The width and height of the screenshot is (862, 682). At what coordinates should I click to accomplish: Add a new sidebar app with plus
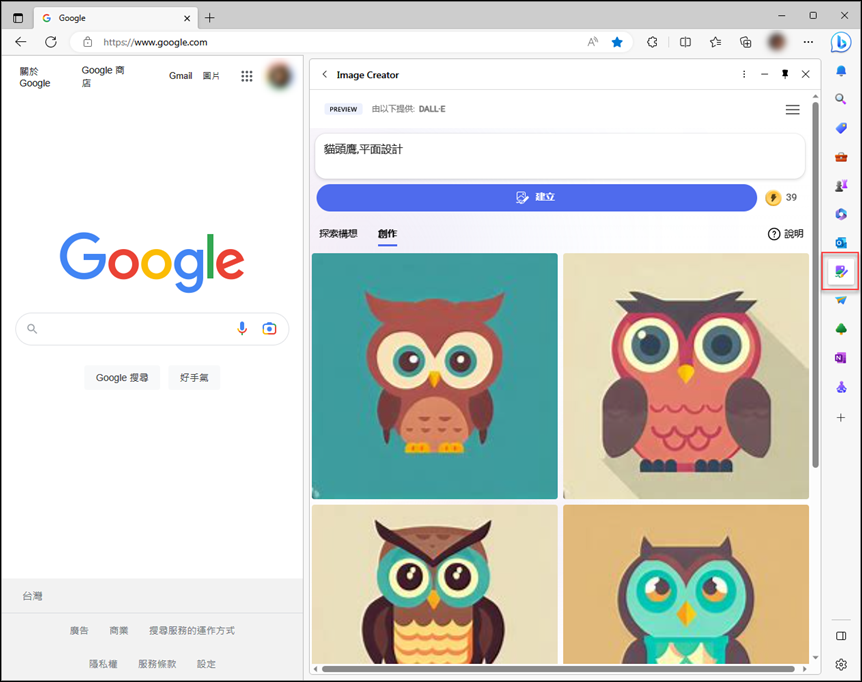click(x=841, y=418)
